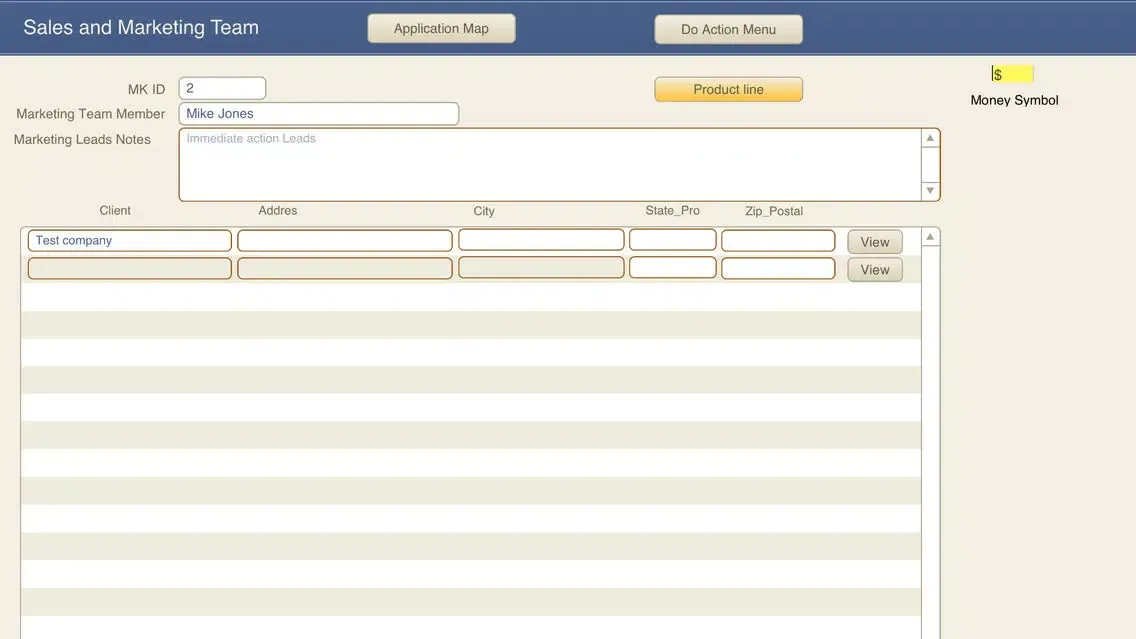Select the Test company client field

[x=130, y=241]
